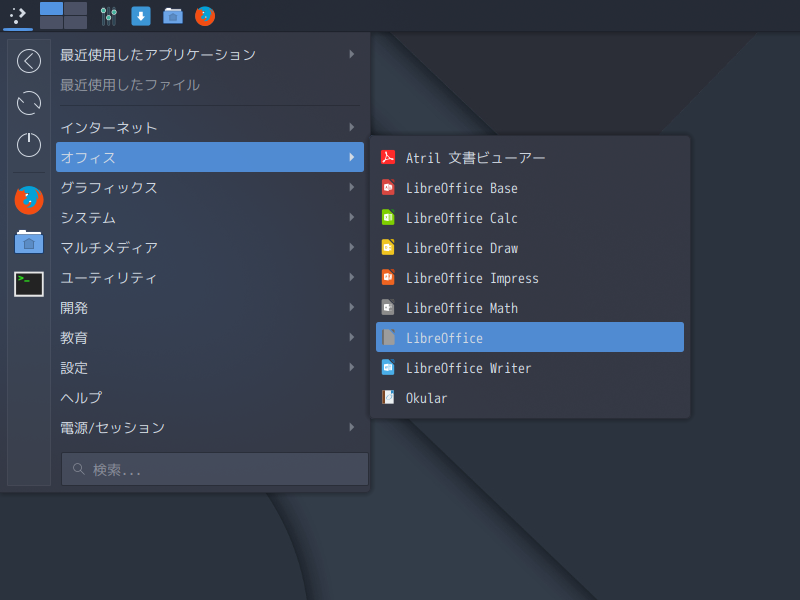Click the highlighted LibreOffice start center icon
The image size is (800, 600).
coord(388,337)
